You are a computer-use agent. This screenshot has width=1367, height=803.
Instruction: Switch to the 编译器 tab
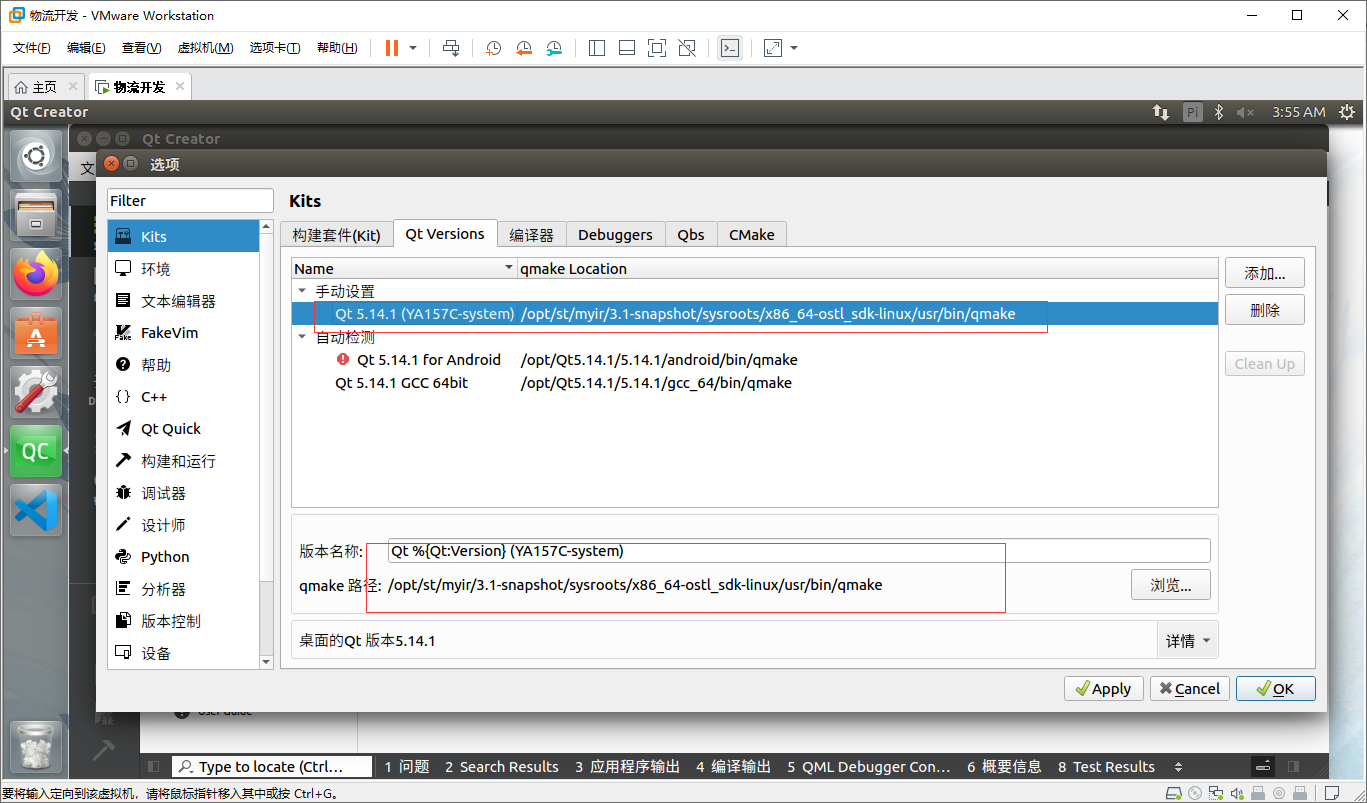(x=531, y=235)
